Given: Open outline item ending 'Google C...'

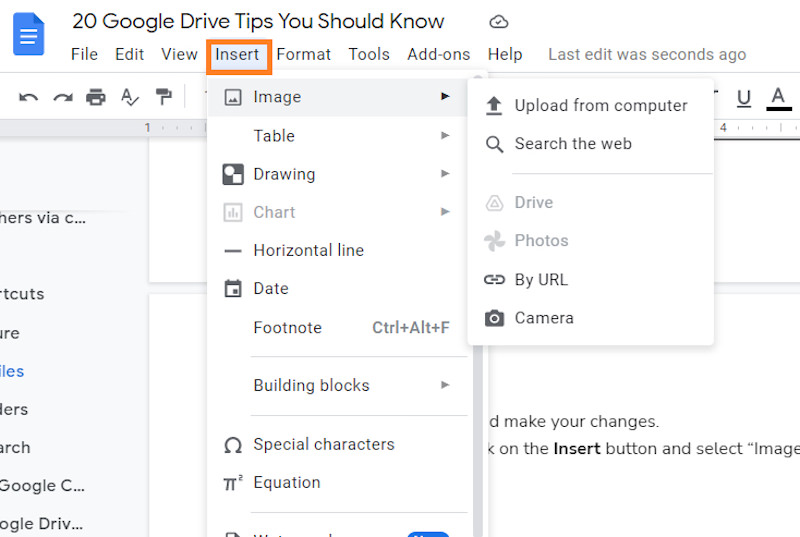Looking at the screenshot, I should 42,485.
